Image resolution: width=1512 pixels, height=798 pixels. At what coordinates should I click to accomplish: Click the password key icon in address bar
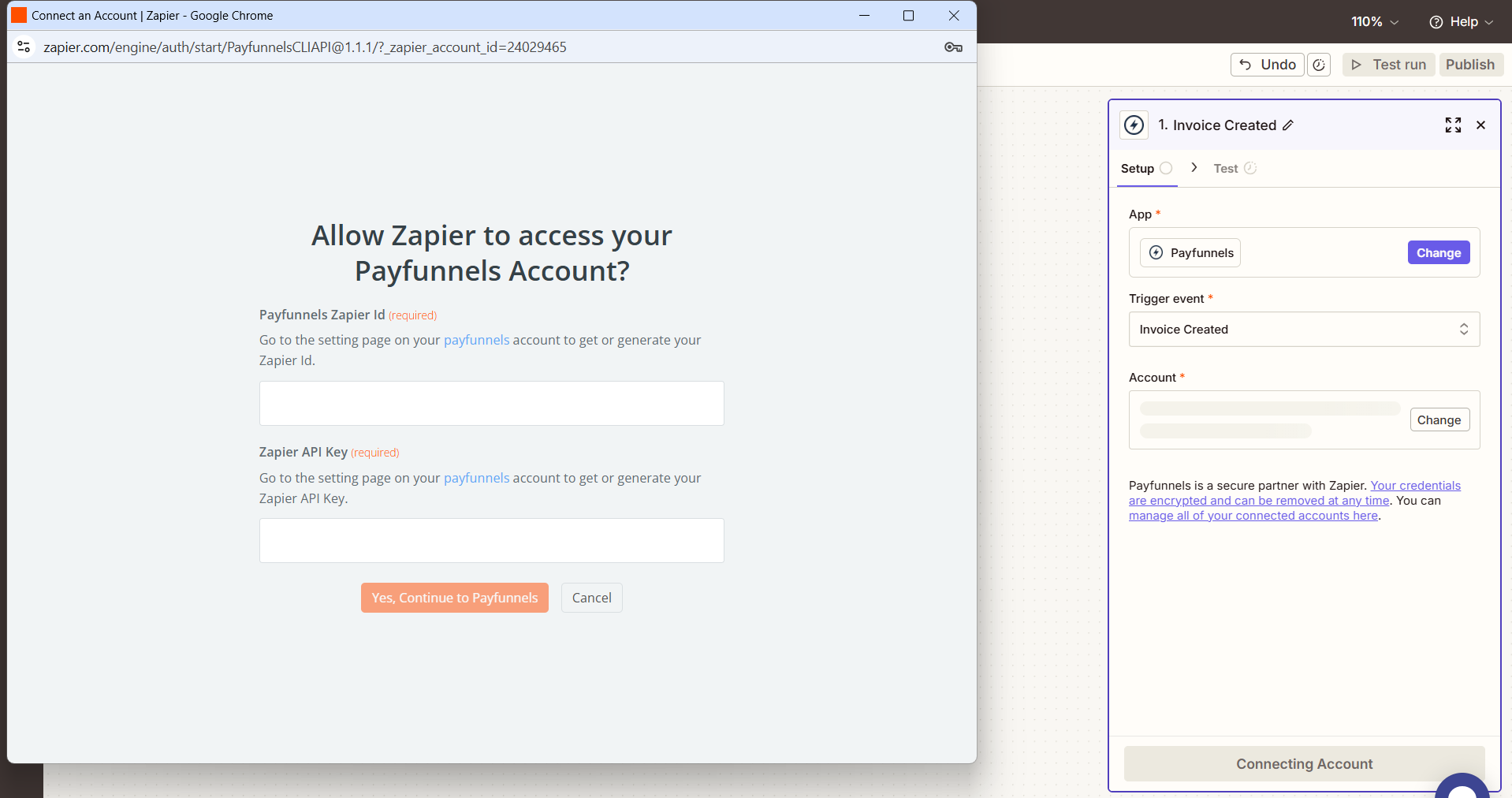click(953, 47)
